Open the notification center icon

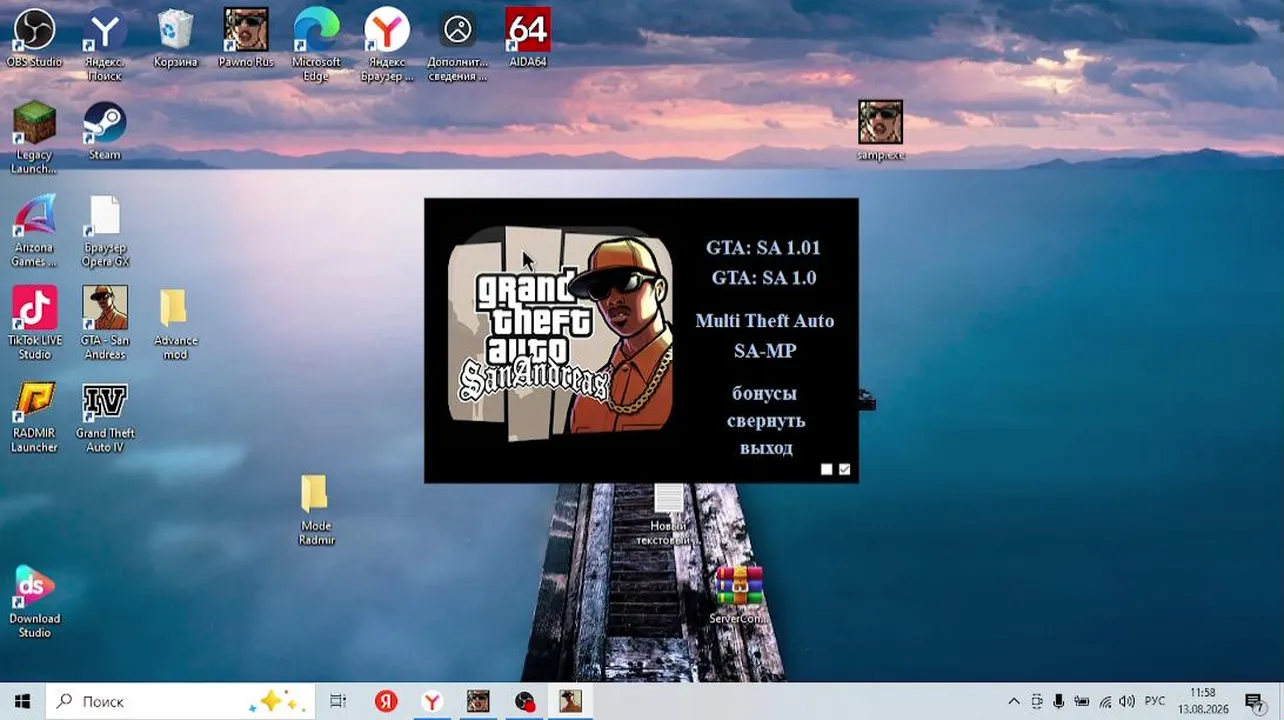(x=1254, y=702)
